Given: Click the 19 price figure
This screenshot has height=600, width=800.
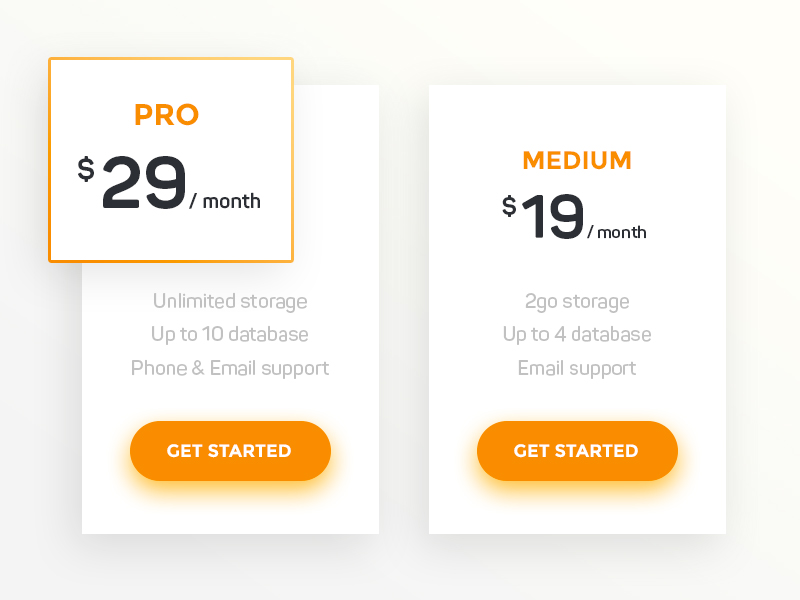Looking at the screenshot, I should (552, 216).
